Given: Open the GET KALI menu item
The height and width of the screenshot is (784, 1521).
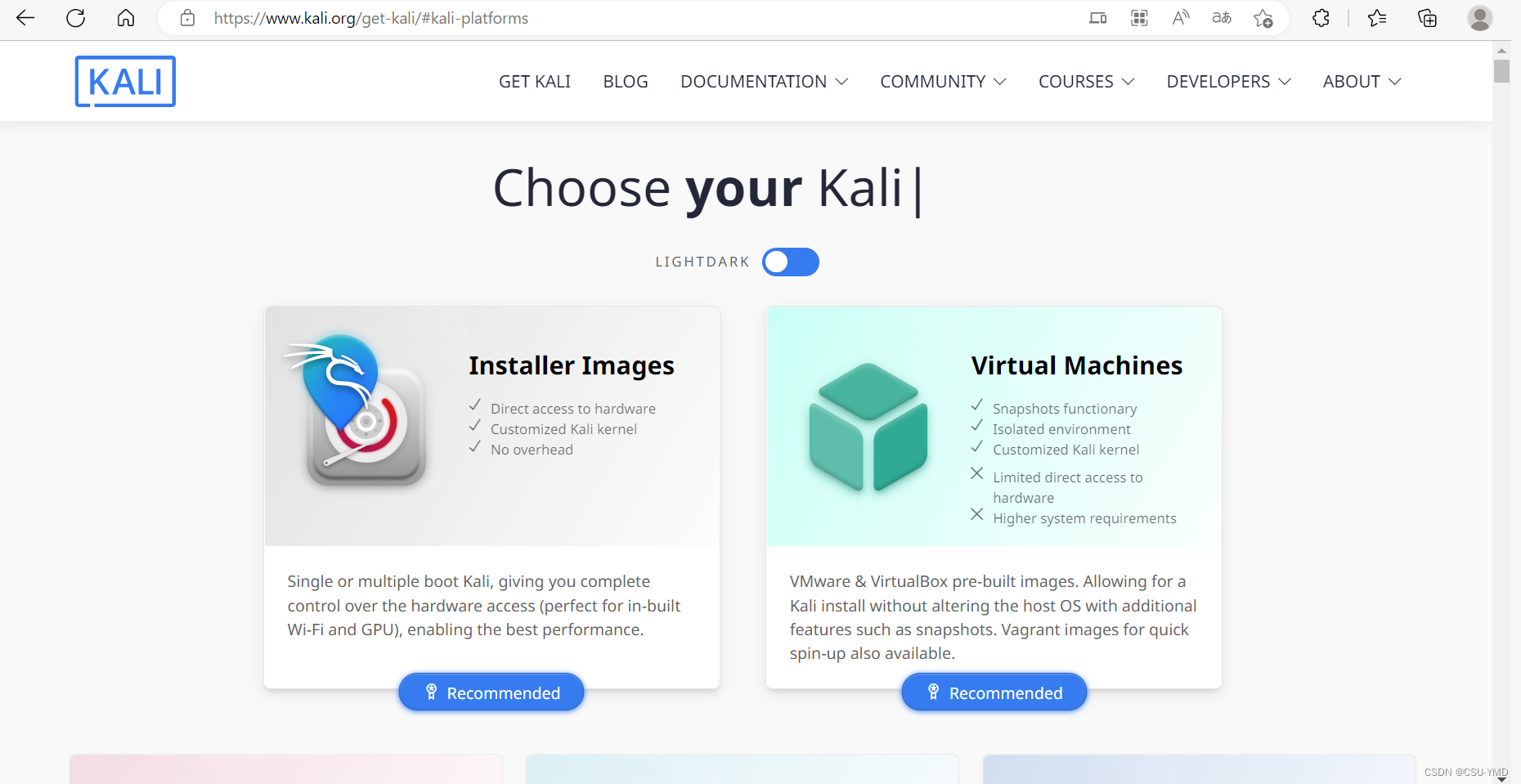Looking at the screenshot, I should [x=535, y=82].
